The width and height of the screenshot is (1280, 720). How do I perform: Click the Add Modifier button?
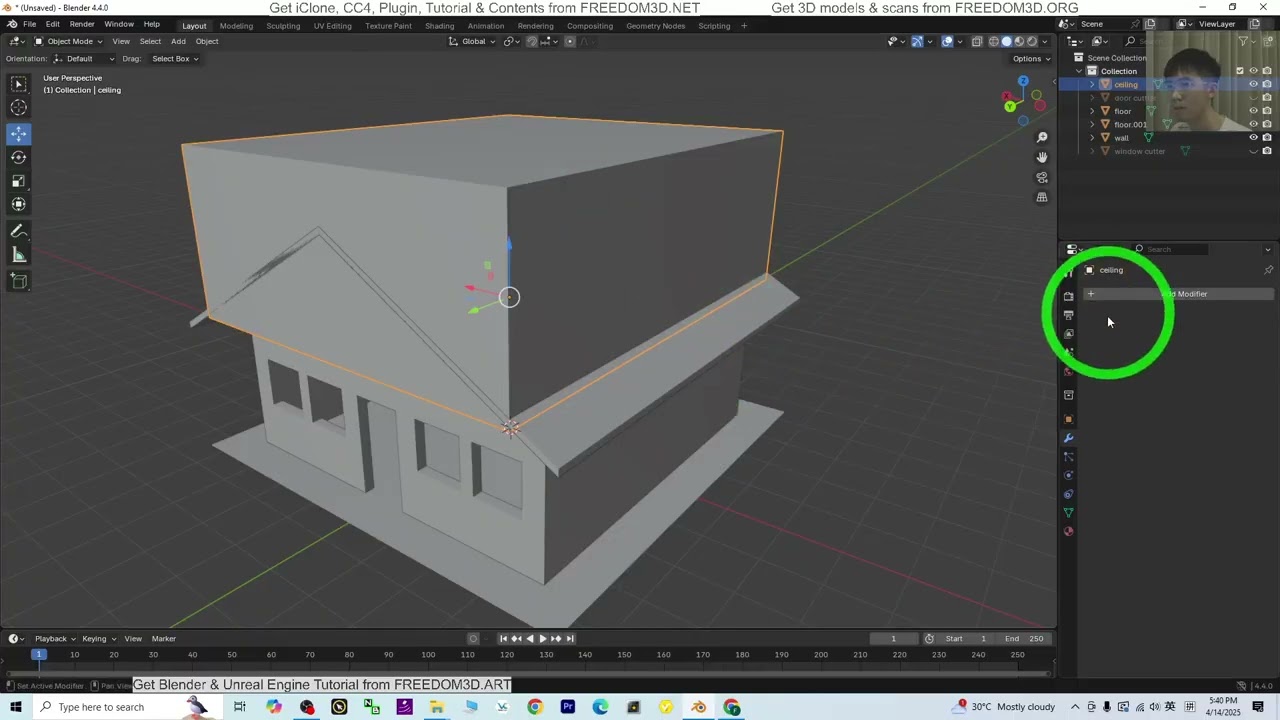click(1179, 294)
